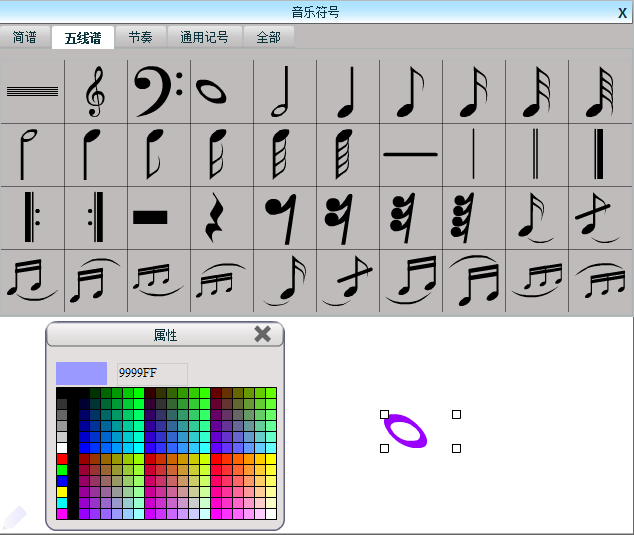Pick the pure red swatch in palette
The width and height of the screenshot is (634, 535).
point(62,459)
